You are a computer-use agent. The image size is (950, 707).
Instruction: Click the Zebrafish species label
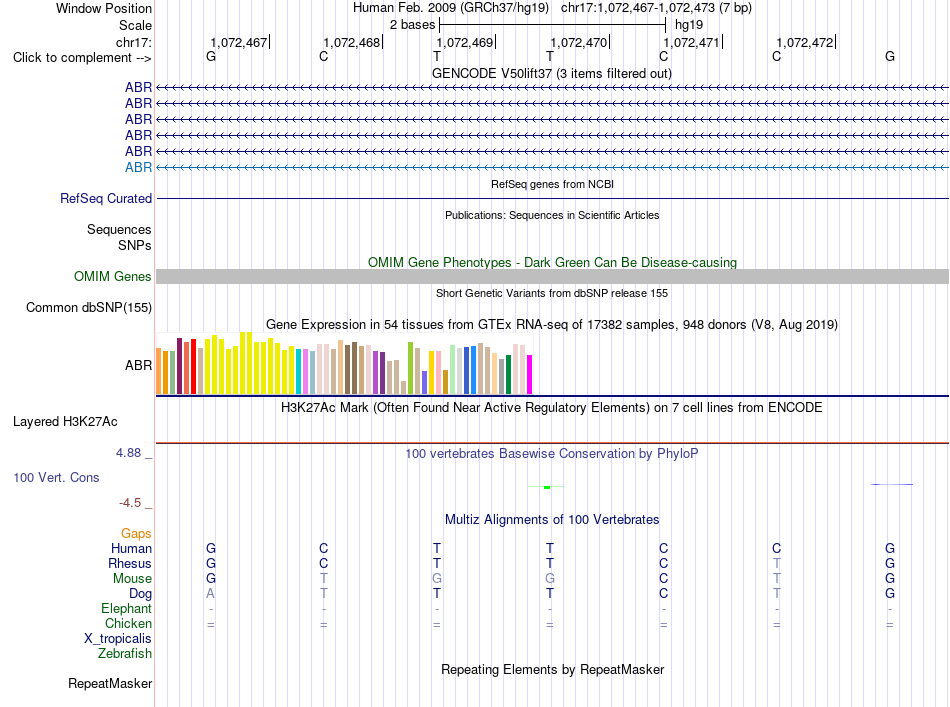[125, 653]
